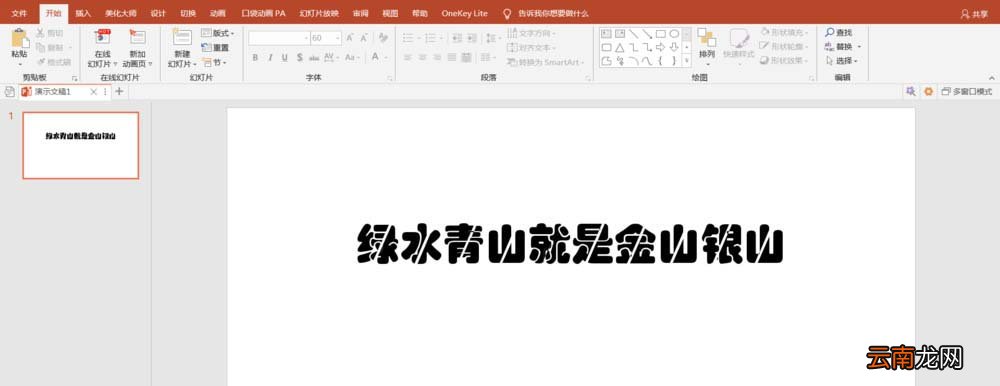Viewport: 1000px width, 386px height.
Task: Toggle right text alignment
Action: tap(437, 57)
